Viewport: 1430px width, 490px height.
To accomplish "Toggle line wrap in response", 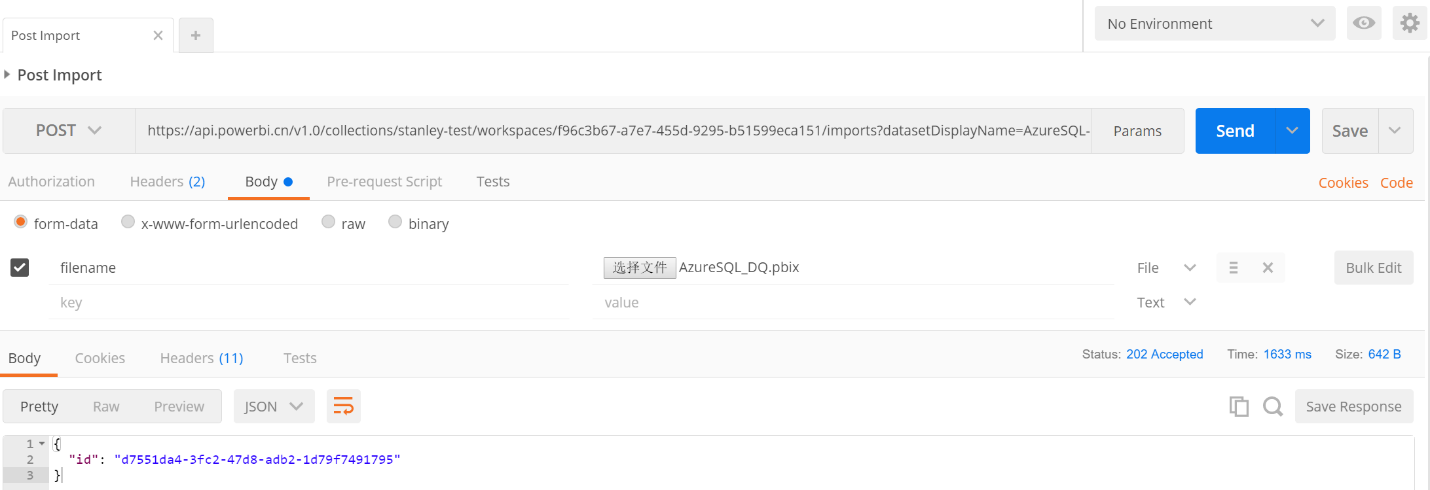I will point(343,406).
